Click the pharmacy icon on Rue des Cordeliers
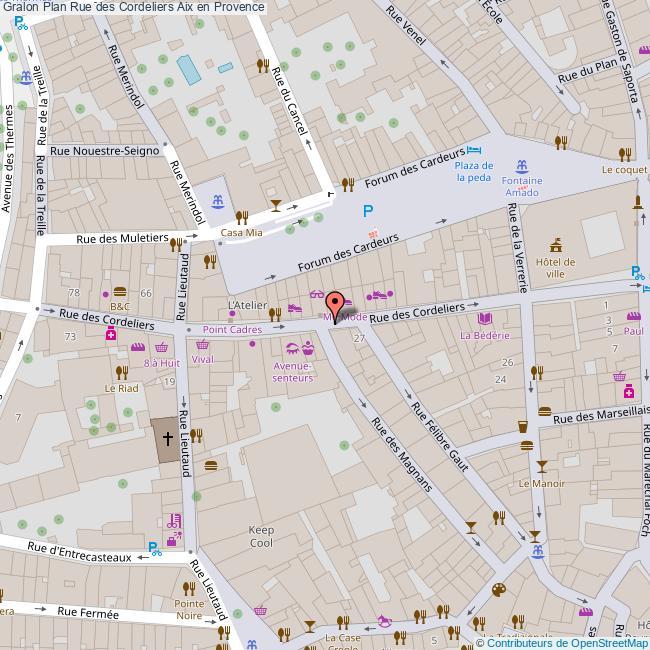Image resolution: width=650 pixels, height=650 pixels. pos(111,337)
